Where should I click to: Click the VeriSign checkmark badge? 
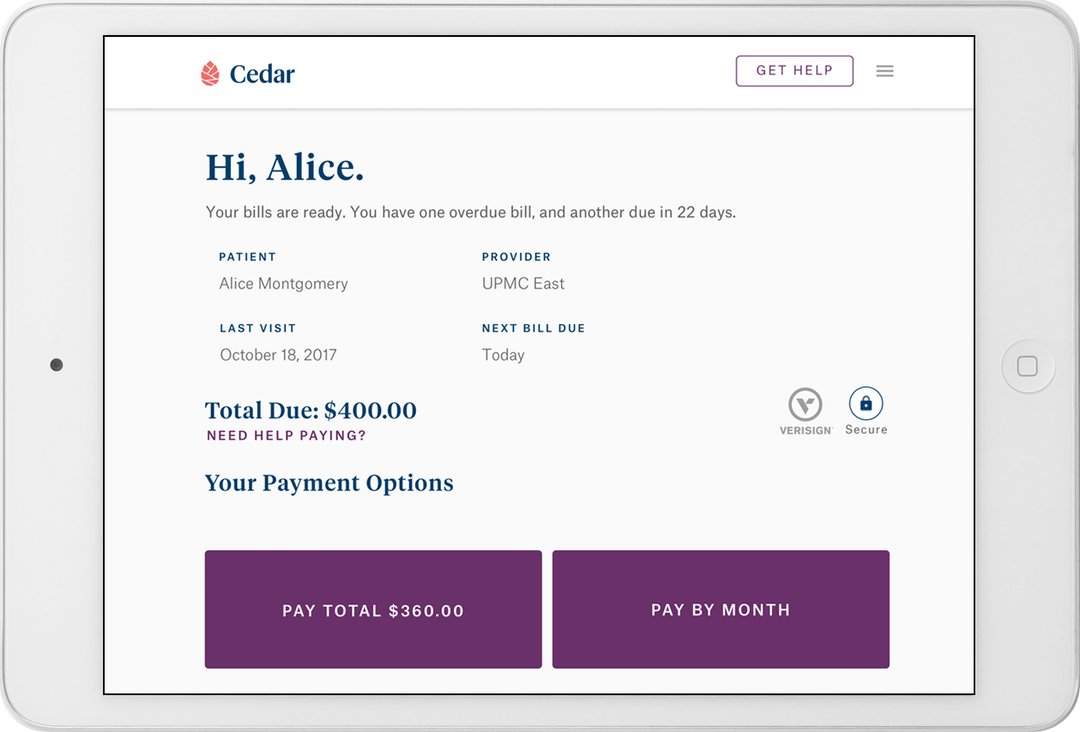(805, 405)
